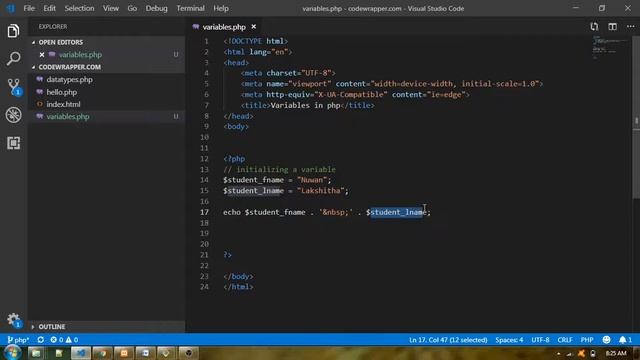
Task: Synchronize changes in status bar
Action: click(x=40, y=340)
